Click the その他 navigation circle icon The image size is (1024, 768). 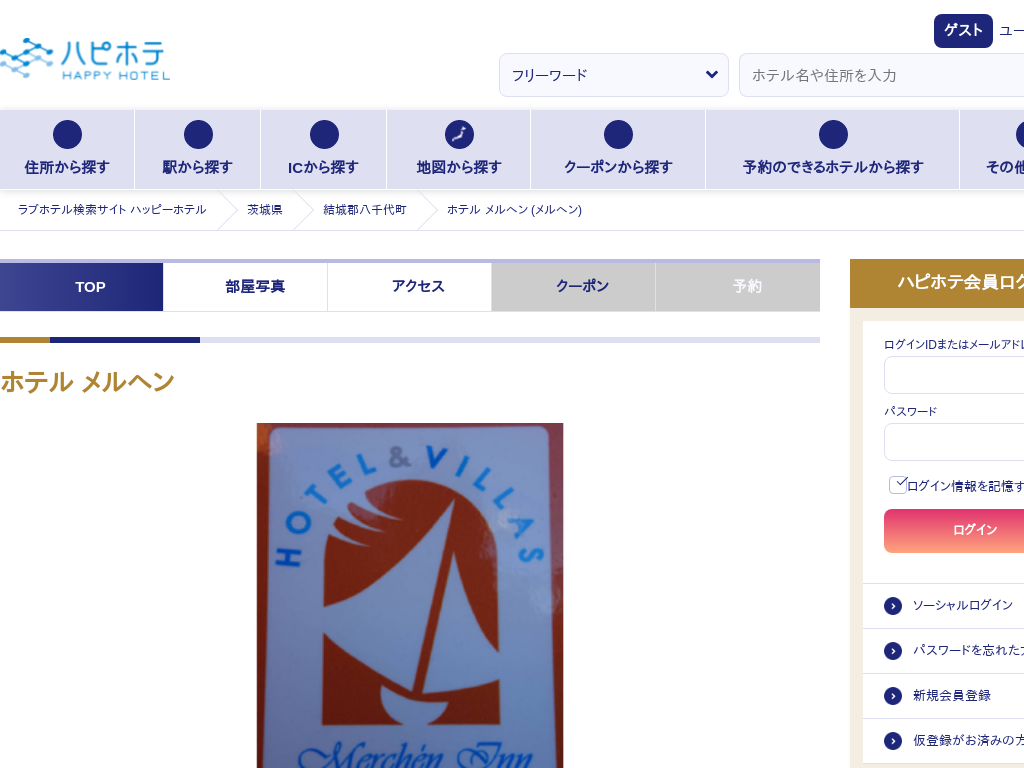pyautogui.click(x=1020, y=135)
